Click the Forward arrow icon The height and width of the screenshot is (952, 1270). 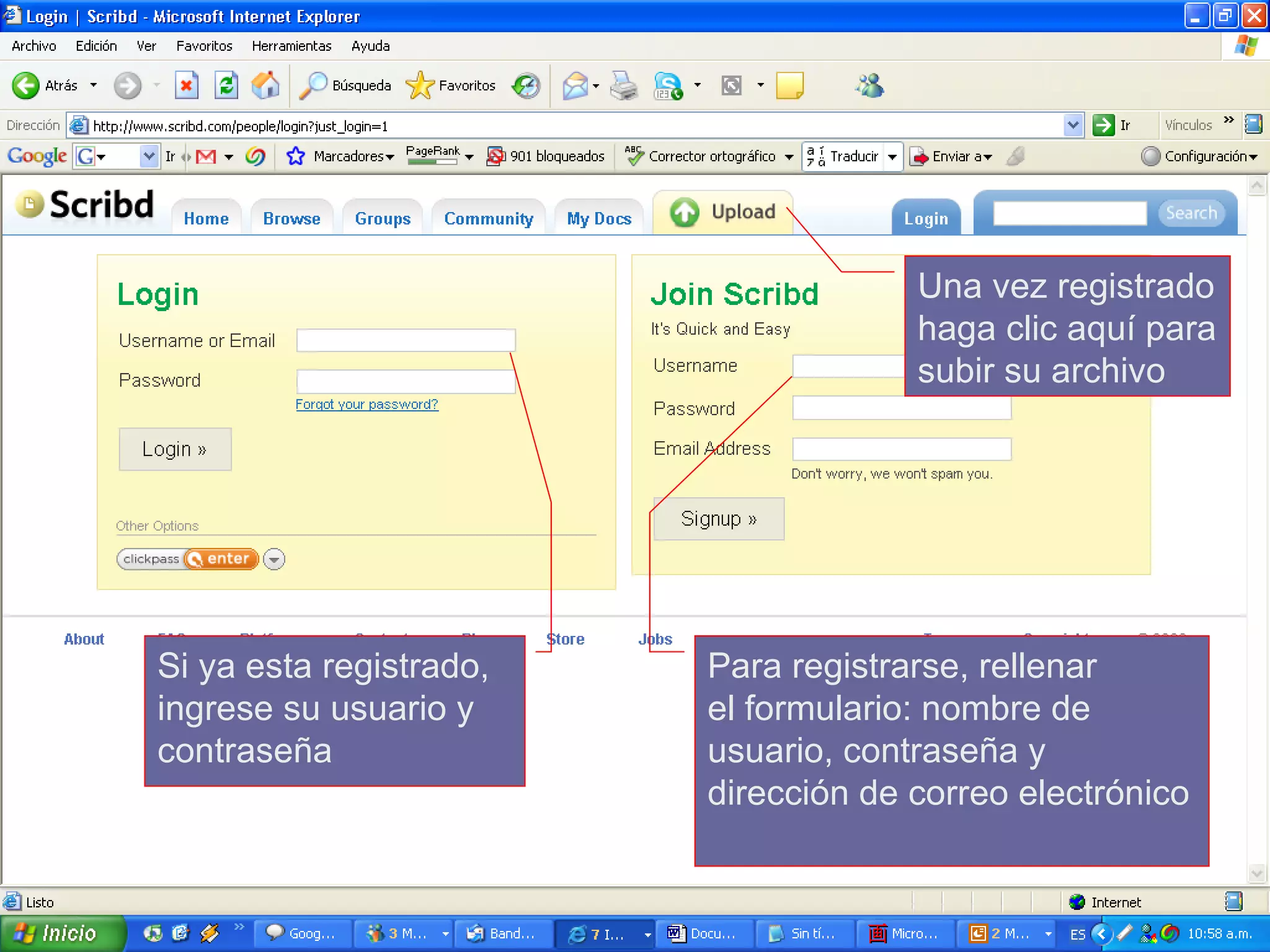click(128, 86)
